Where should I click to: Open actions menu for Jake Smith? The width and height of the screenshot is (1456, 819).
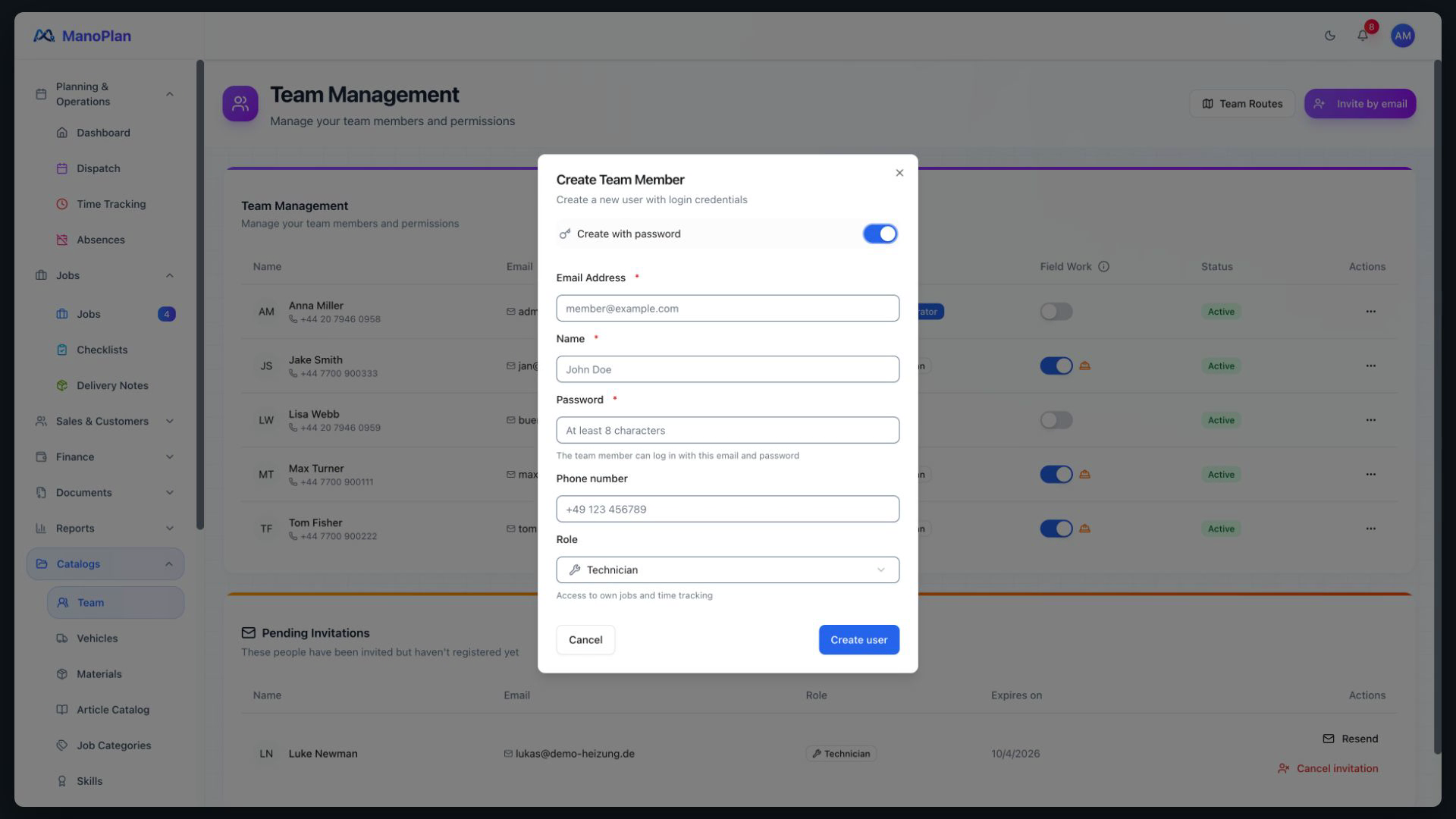point(1370,366)
